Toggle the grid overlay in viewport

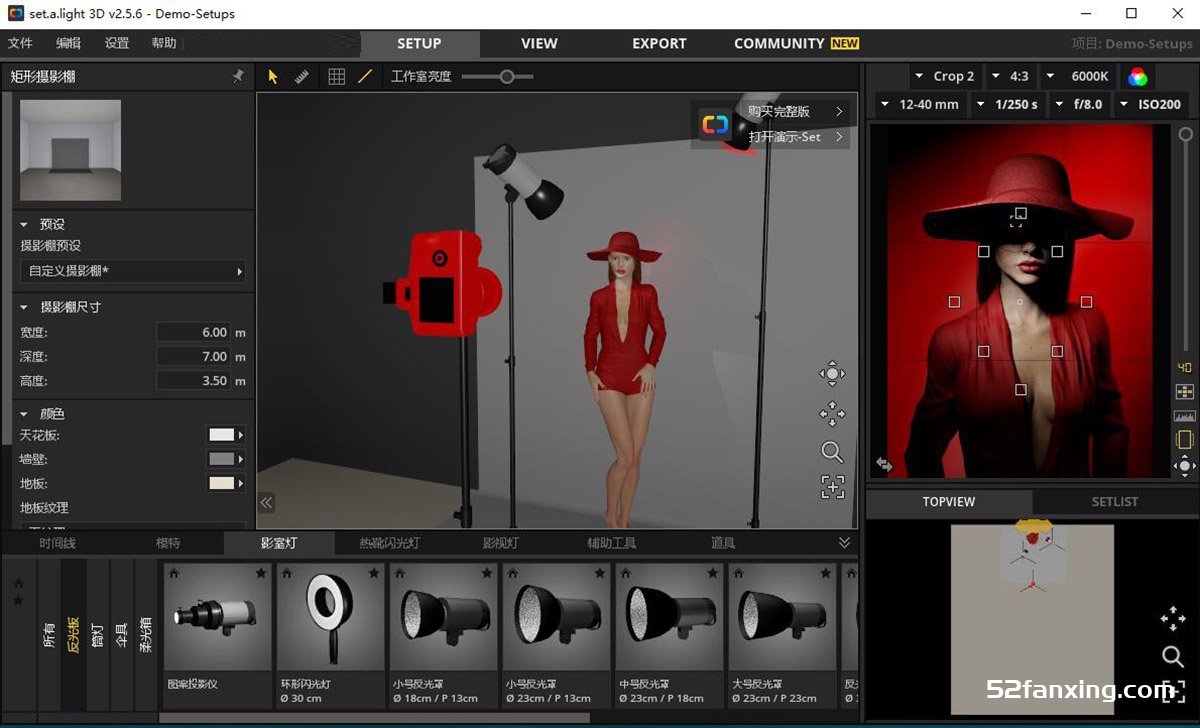(337, 76)
